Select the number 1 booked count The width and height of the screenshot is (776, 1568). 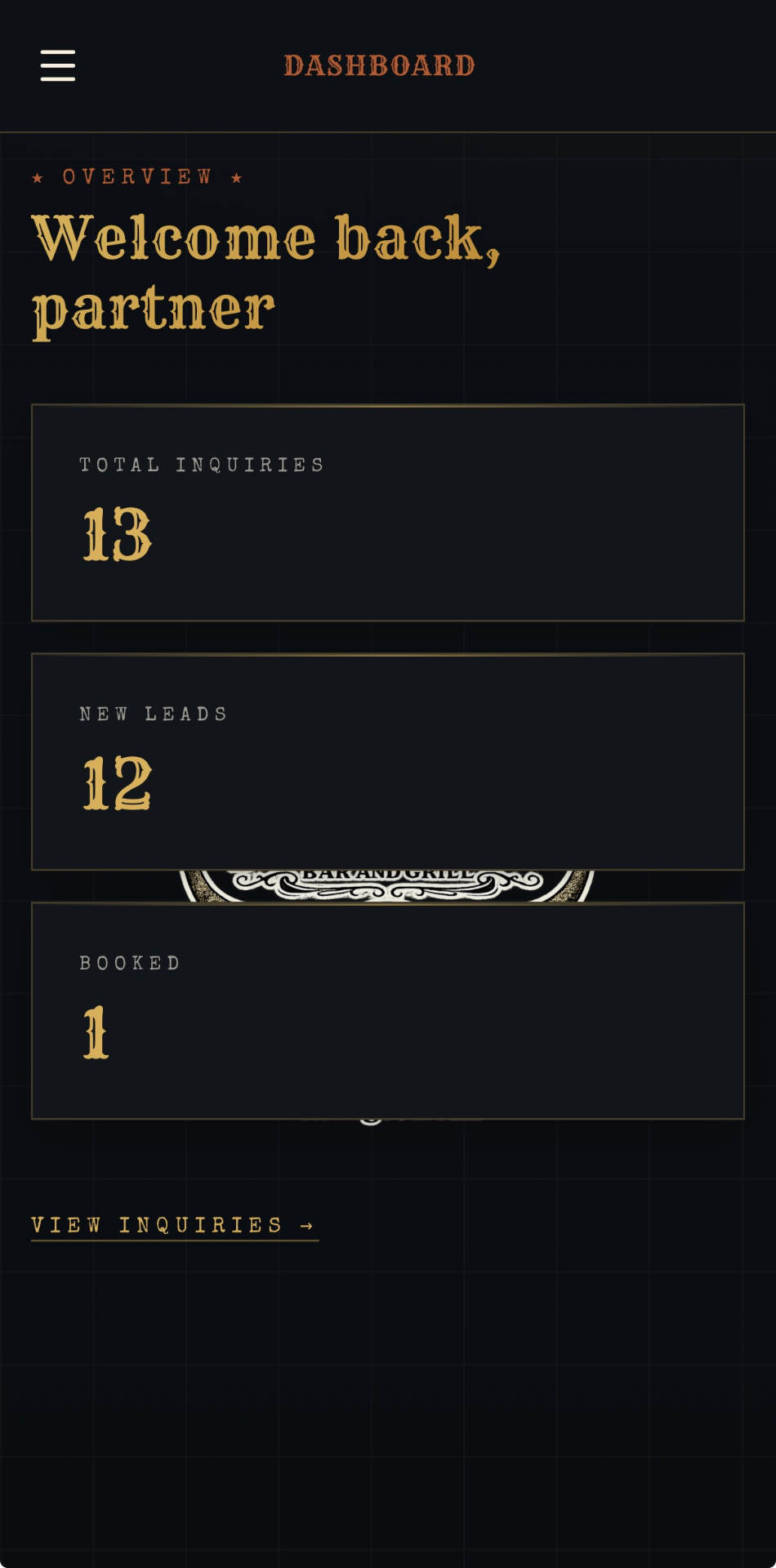pos(96,1031)
